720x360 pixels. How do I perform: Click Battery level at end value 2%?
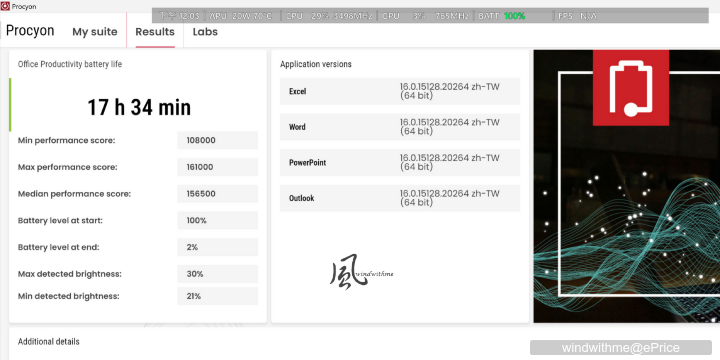click(218, 247)
